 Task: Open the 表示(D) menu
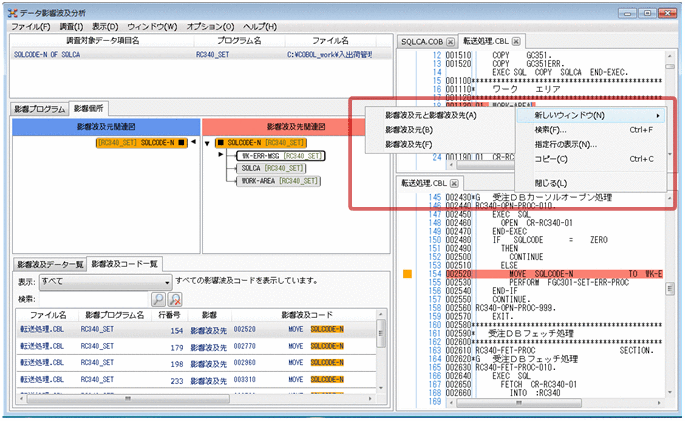click(105, 27)
